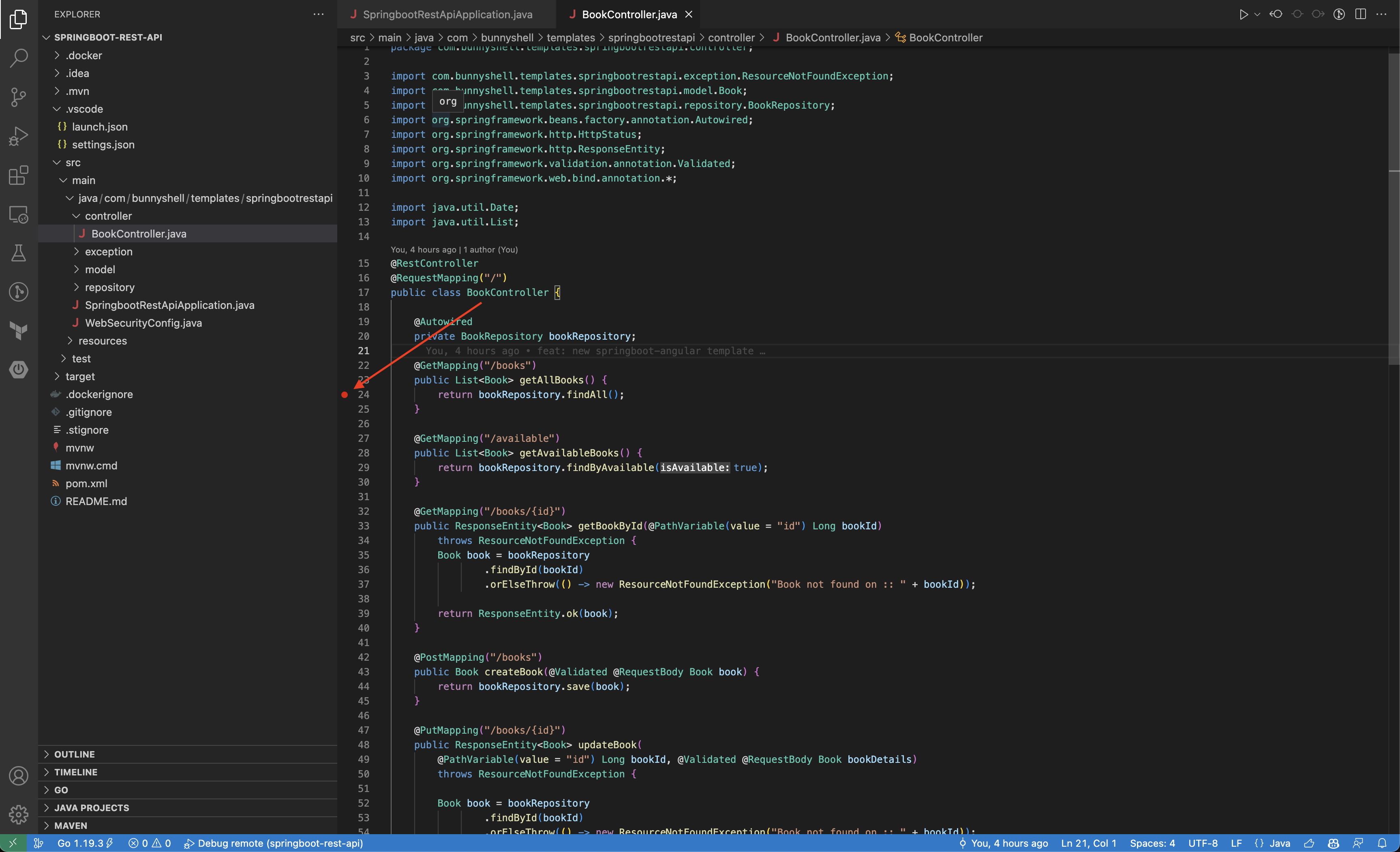The width and height of the screenshot is (1400, 852).
Task: Click the editor vertical scrollbar thumb
Action: pos(1394,209)
